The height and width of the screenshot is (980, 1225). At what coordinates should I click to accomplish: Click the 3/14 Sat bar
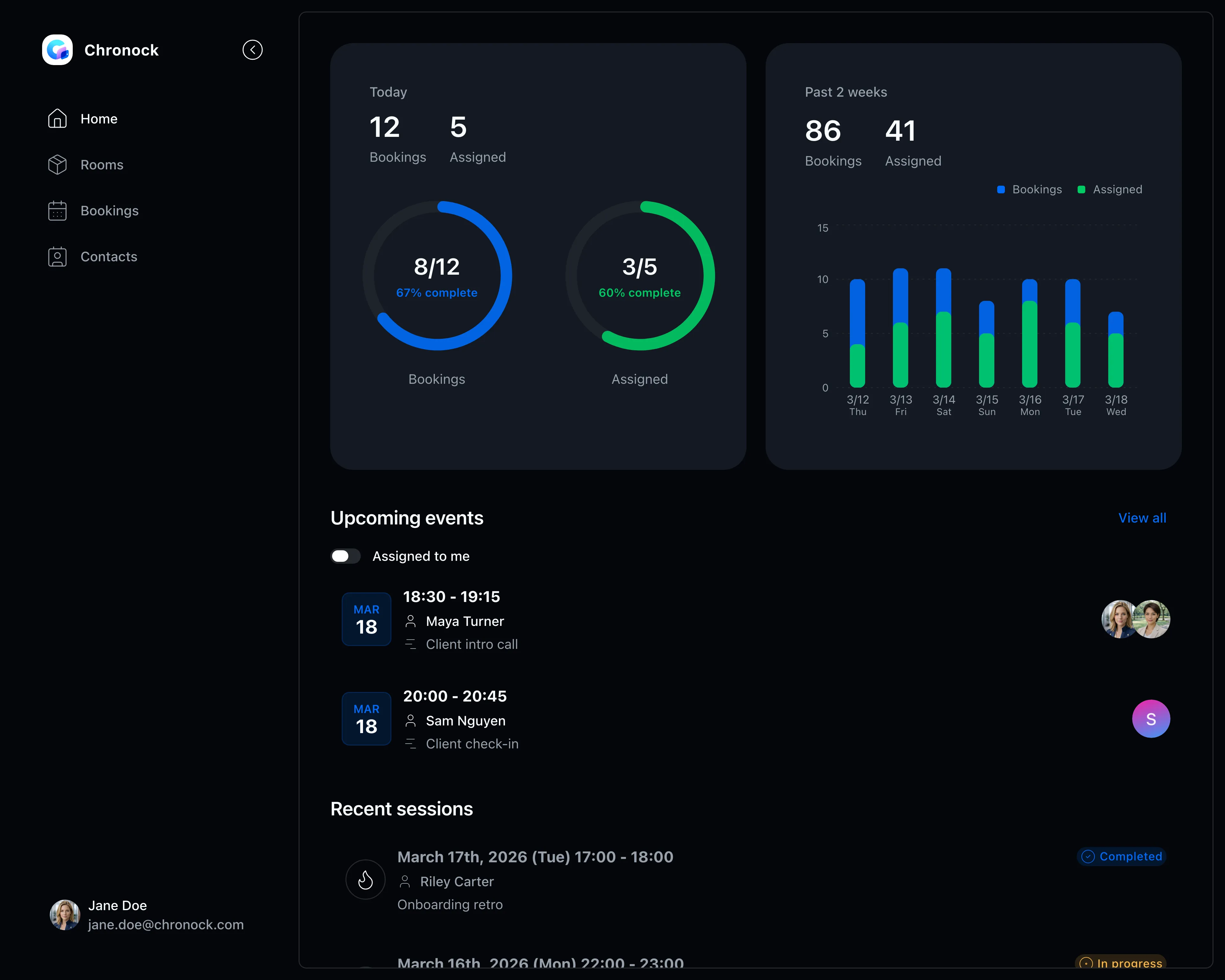click(x=944, y=328)
